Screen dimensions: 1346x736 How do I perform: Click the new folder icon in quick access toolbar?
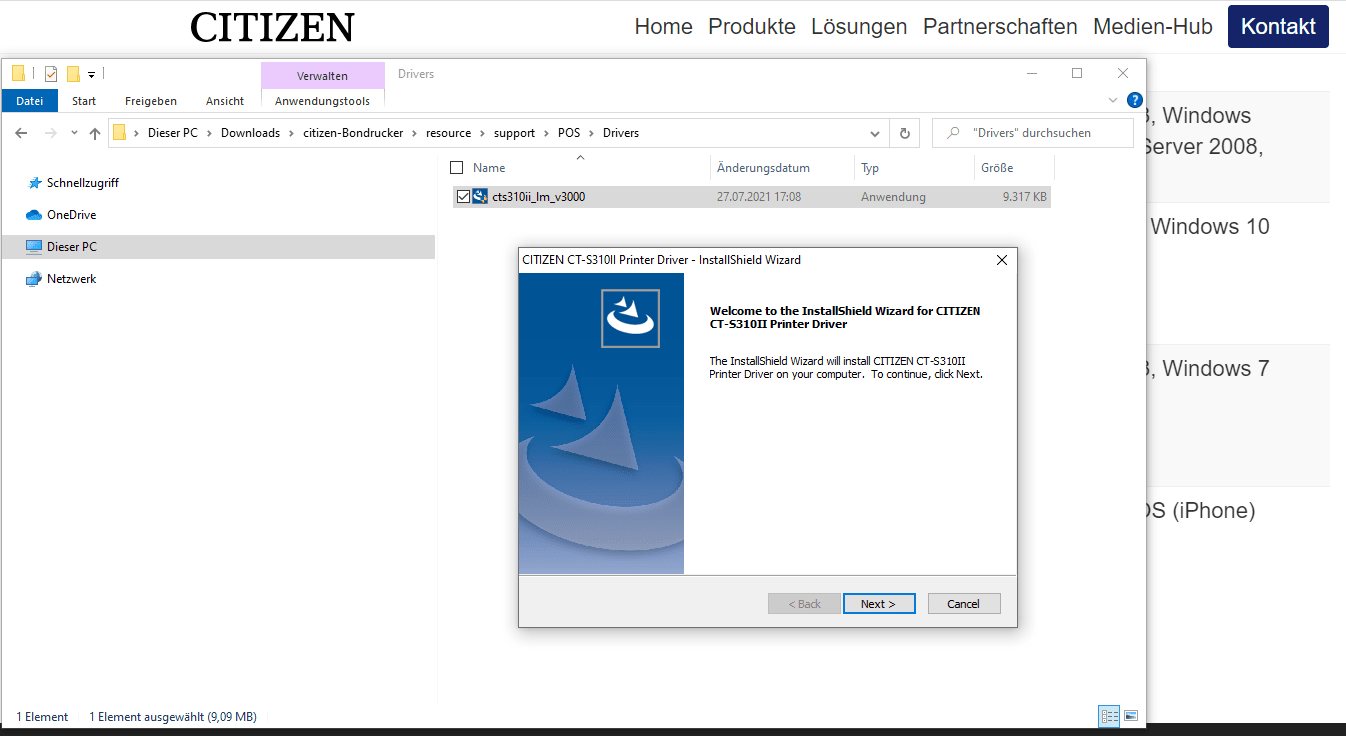point(73,74)
